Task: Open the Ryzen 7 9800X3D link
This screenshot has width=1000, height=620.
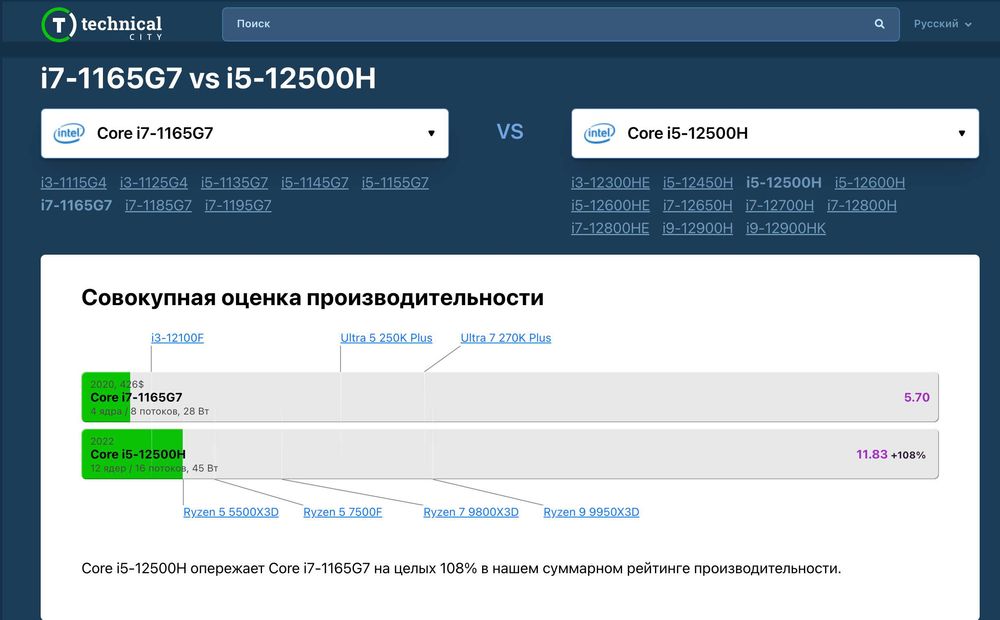Action: tap(471, 512)
